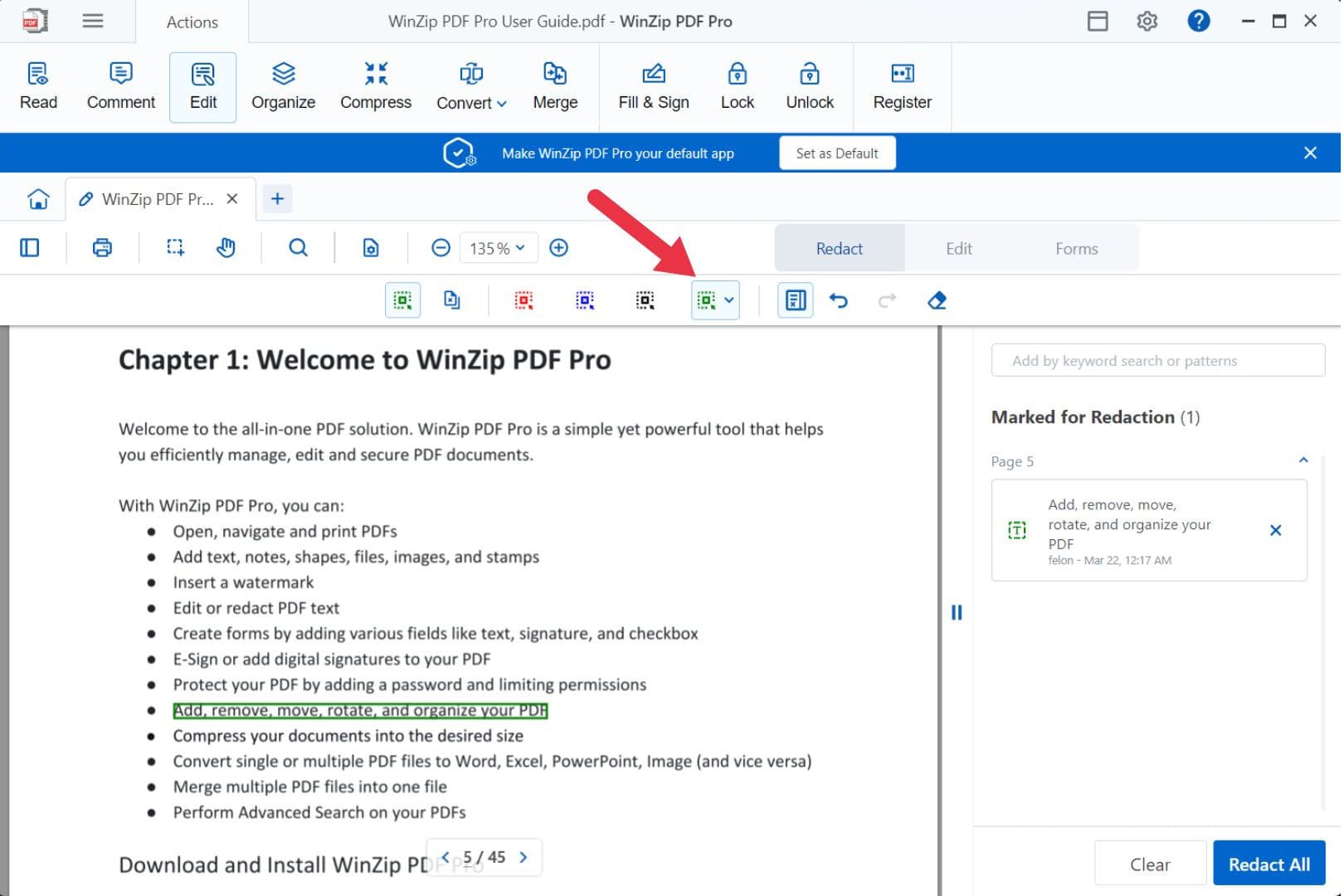1344x896 pixels.
Task: Click 'Chapter 1: Welcome to WinZip PDF Pro' heading
Action: (x=365, y=360)
